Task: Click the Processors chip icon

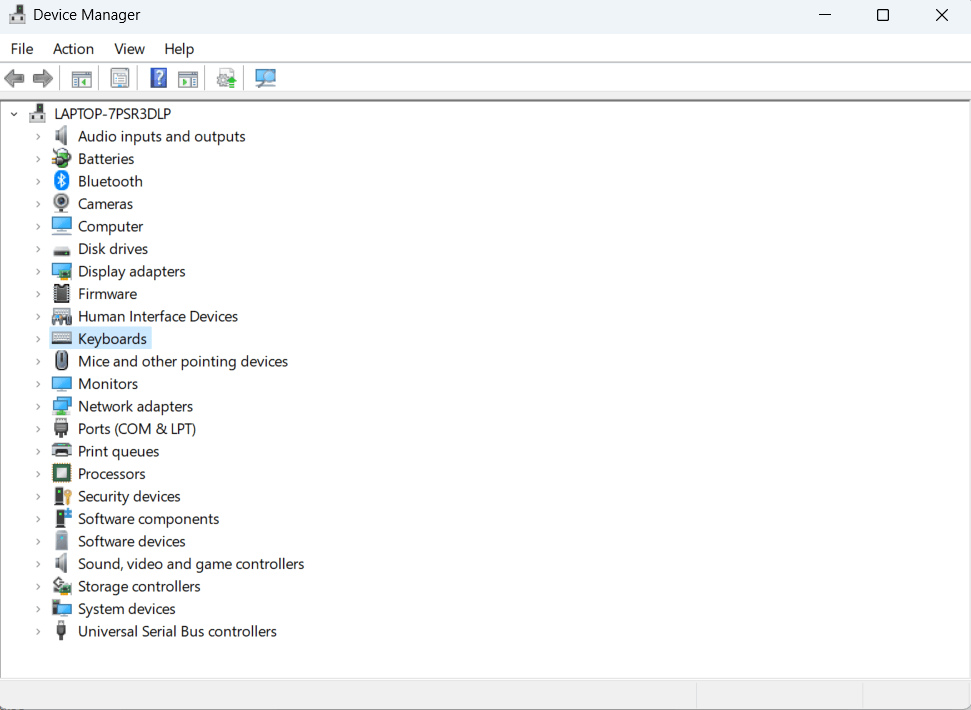Action: coord(61,474)
